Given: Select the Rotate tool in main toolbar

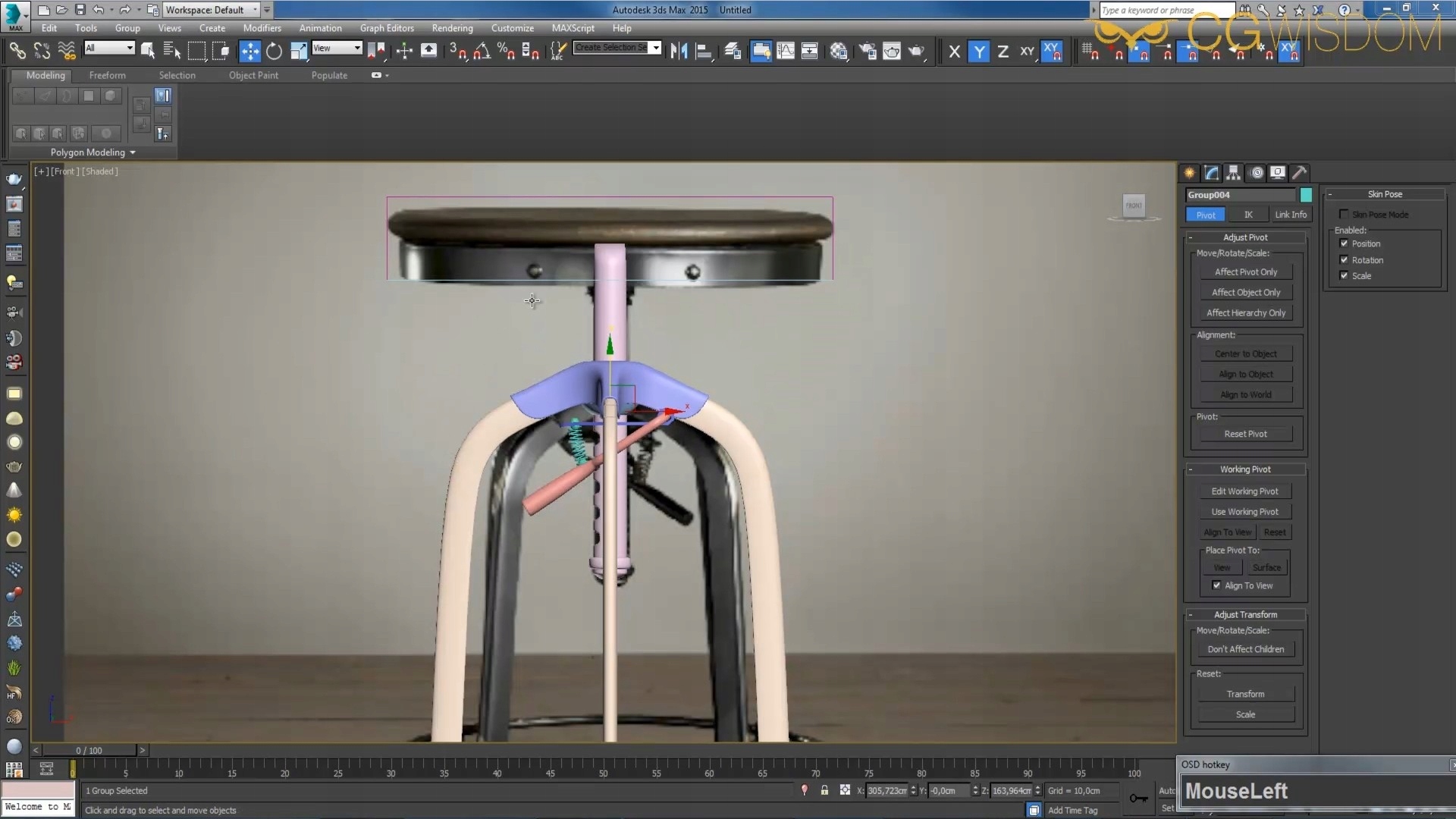Looking at the screenshot, I should click(274, 51).
